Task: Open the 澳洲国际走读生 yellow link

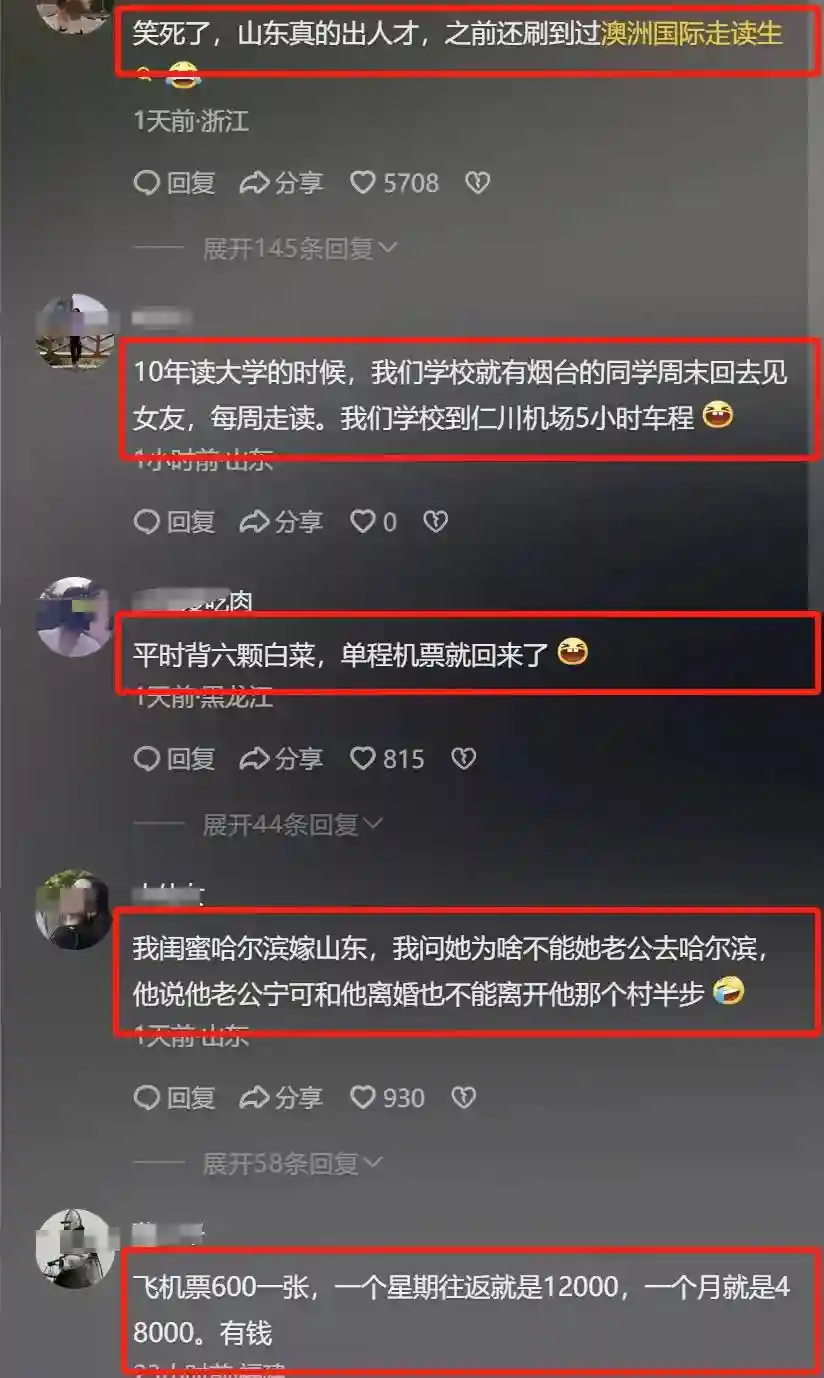Action: point(691,36)
